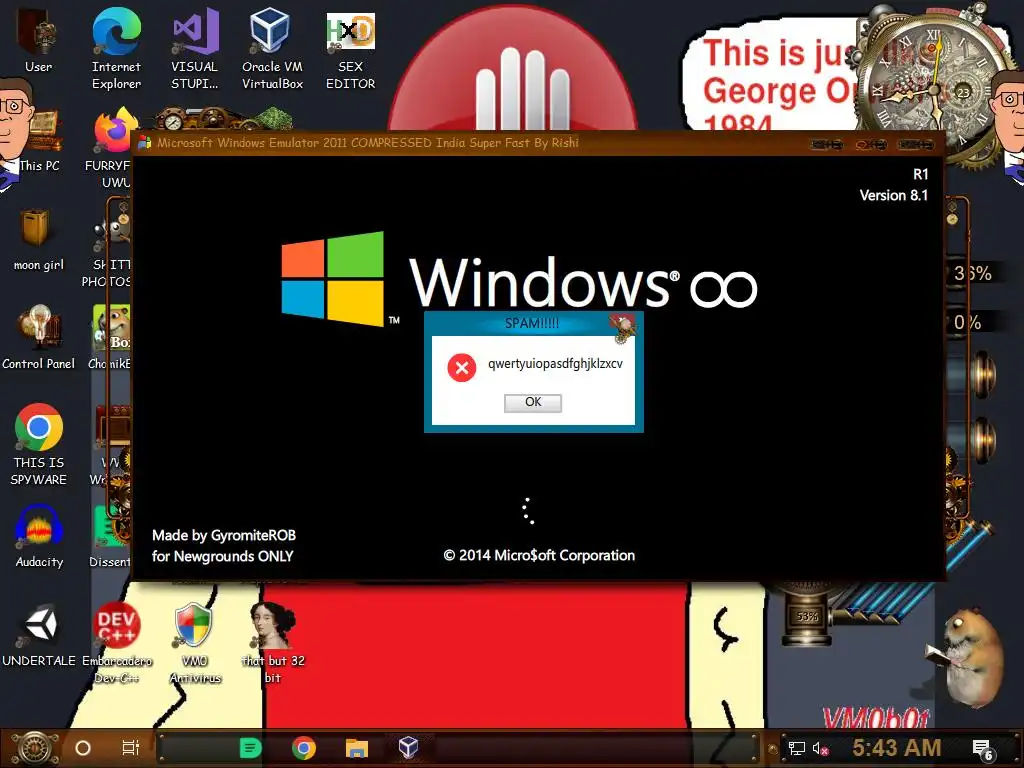
Task: Select the VISUAL STUPI... desktop icon
Action: 195,48
